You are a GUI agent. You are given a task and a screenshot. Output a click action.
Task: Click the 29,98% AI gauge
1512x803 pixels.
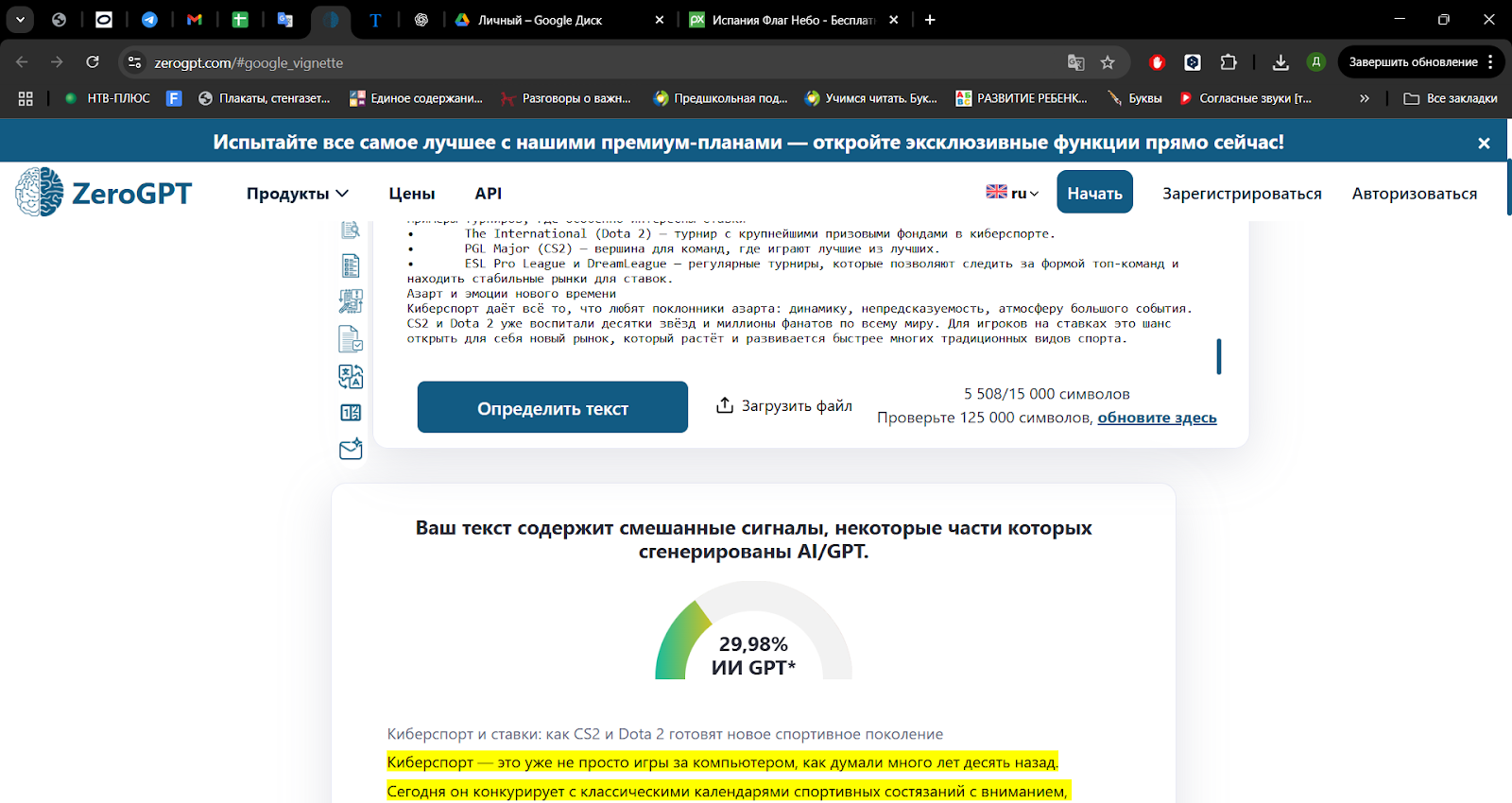coord(753,630)
